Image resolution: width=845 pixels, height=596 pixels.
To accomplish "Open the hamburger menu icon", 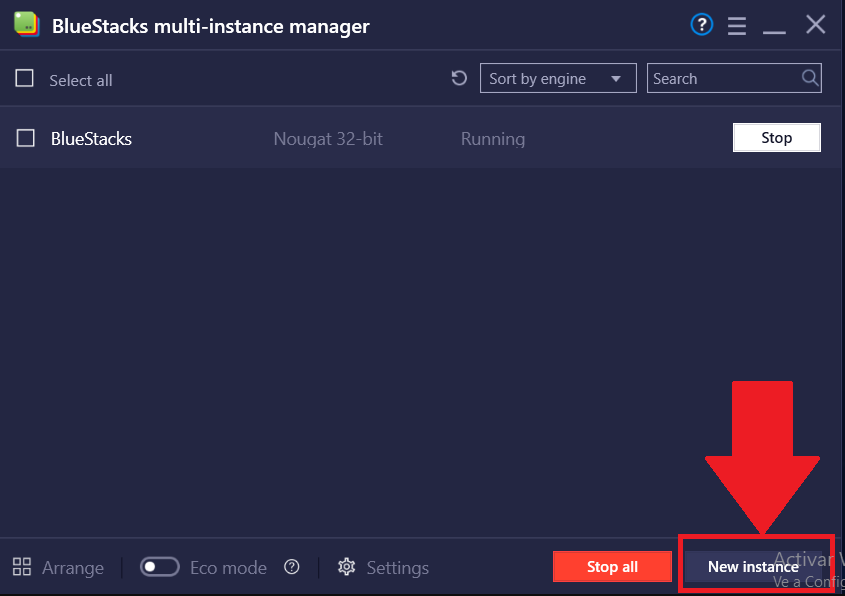I will pos(737,25).
